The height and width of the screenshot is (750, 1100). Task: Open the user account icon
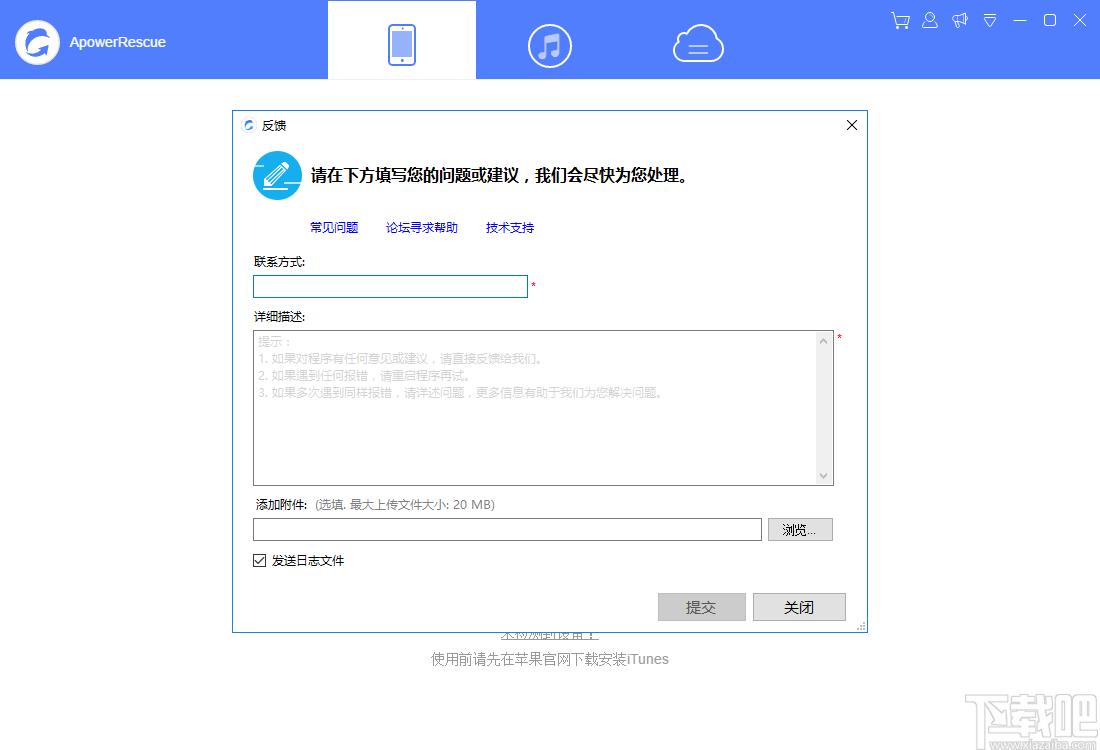pos(930,20)
